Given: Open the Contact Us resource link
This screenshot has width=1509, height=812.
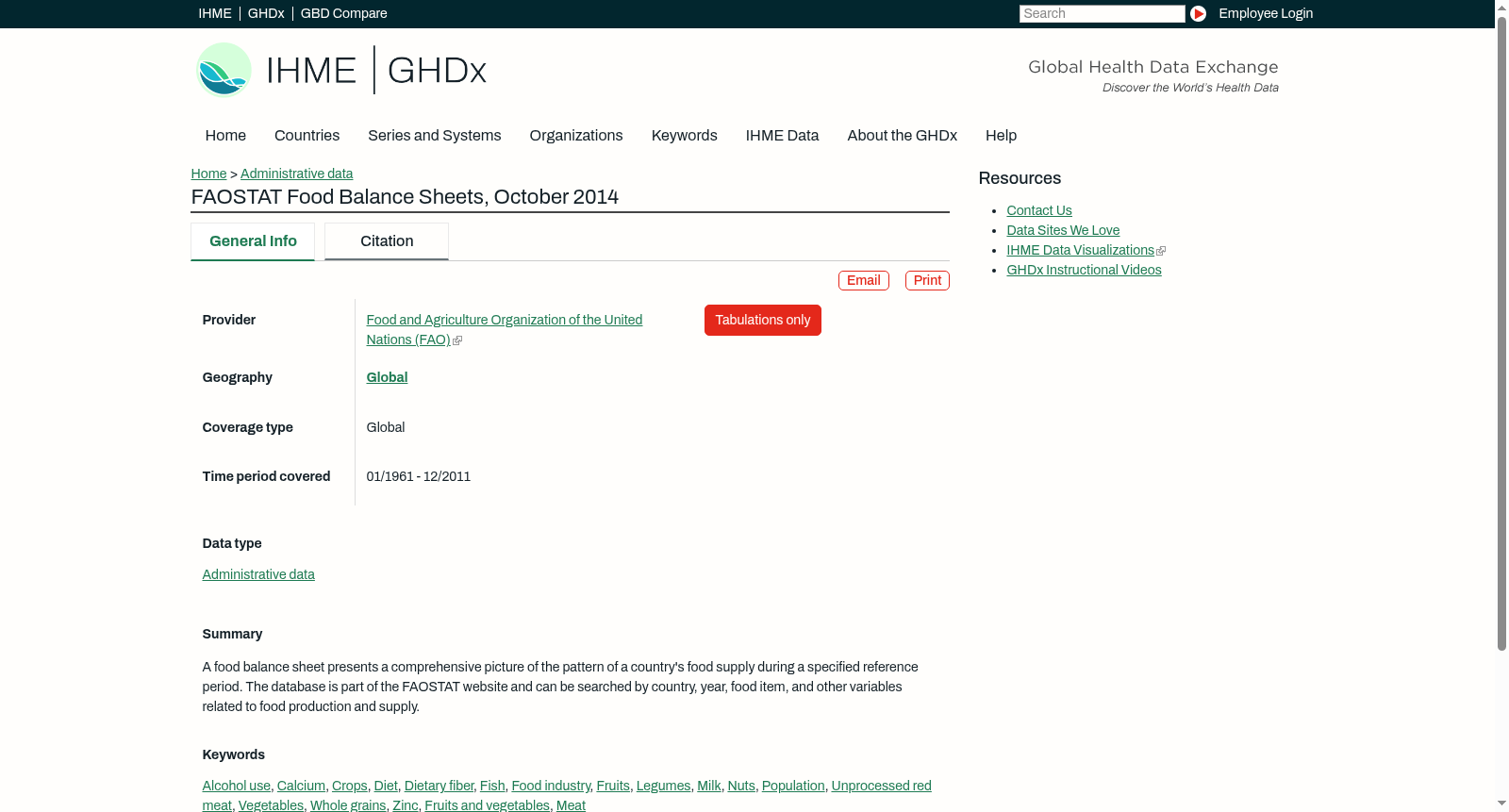Looking at the screenshot, I should pos(1039,210).
